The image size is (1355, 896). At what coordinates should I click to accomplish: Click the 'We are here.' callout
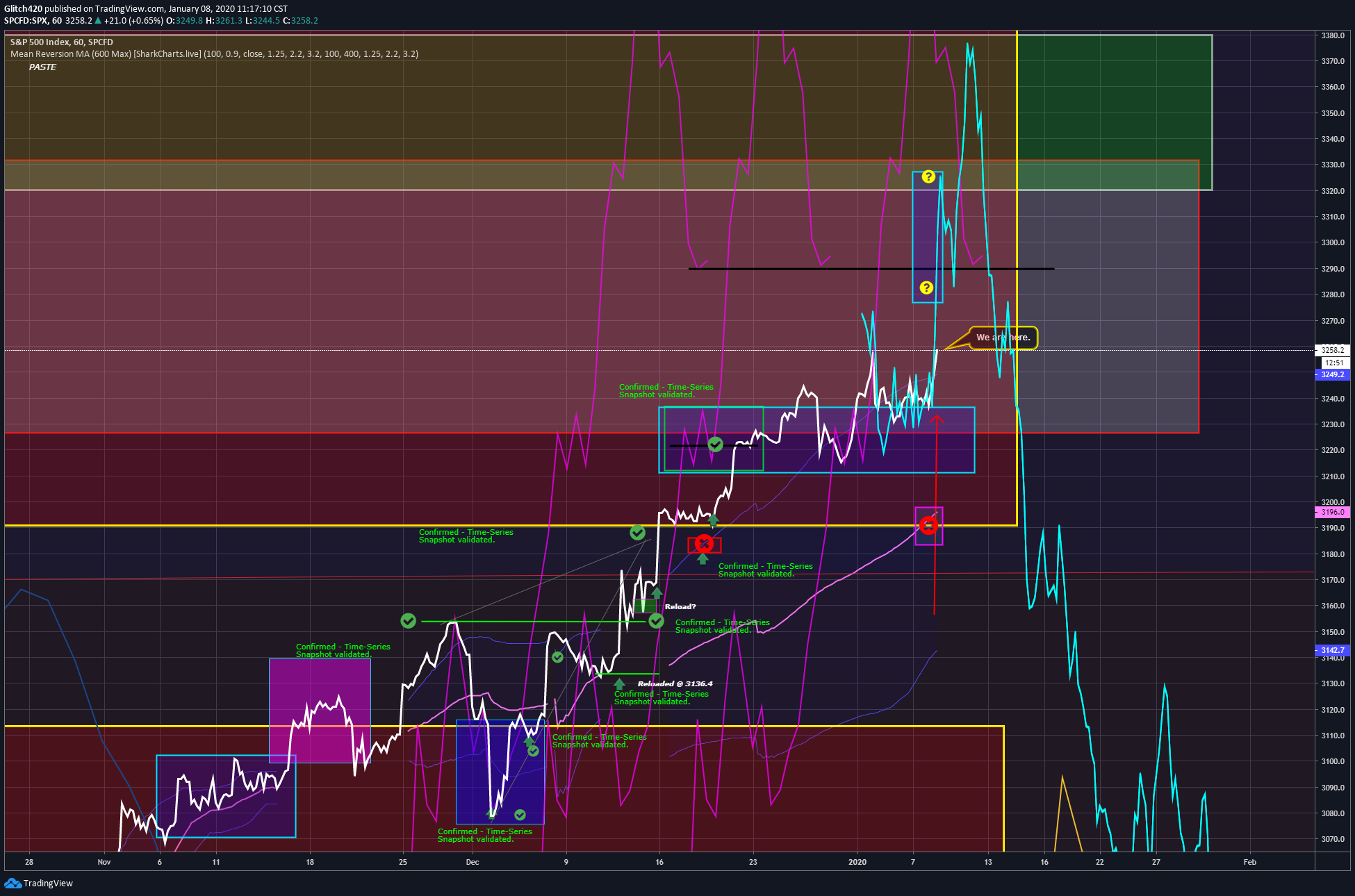coord(1003,338)
